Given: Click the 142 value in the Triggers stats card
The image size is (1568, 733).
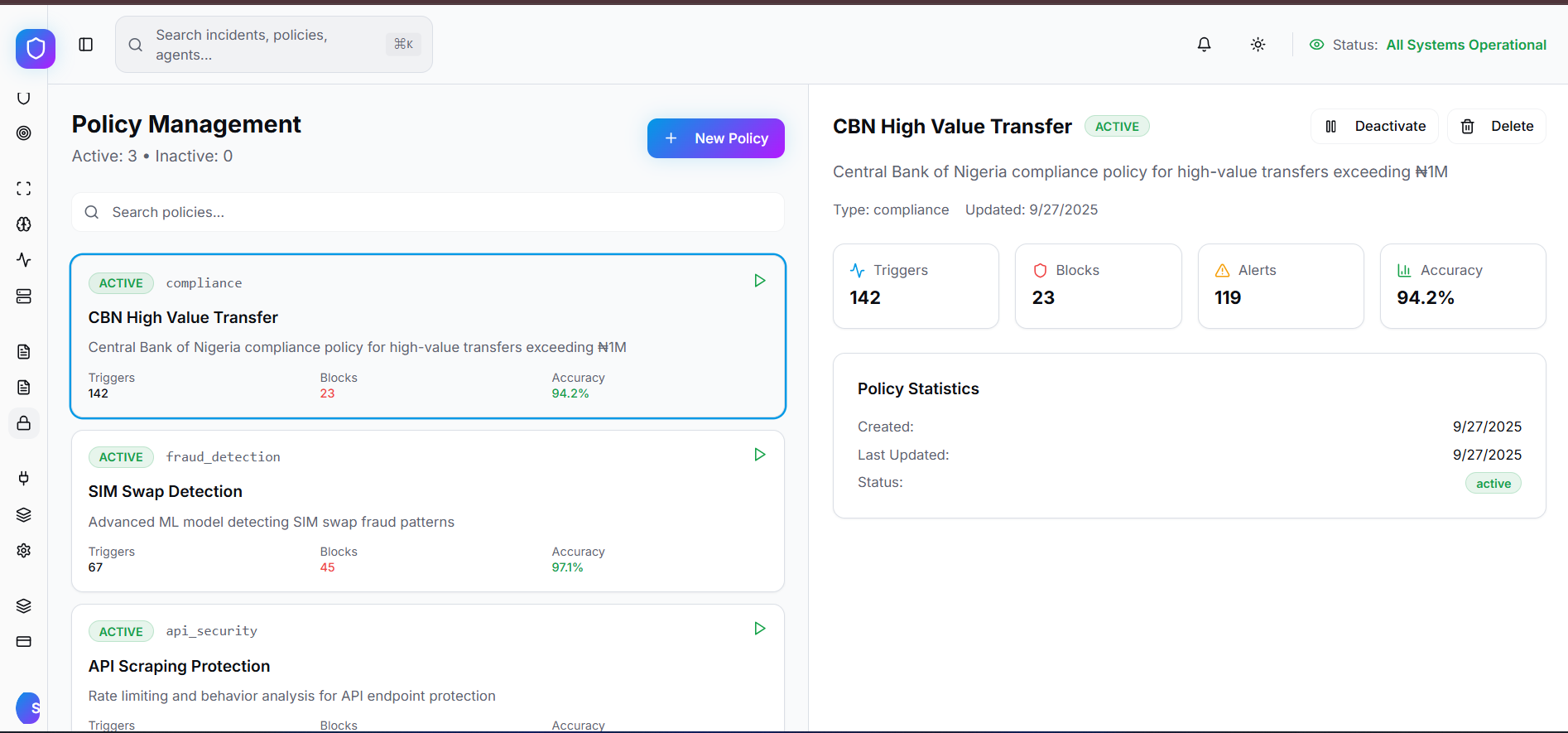Looking at the screenshot, I should [x=865, y=298].
